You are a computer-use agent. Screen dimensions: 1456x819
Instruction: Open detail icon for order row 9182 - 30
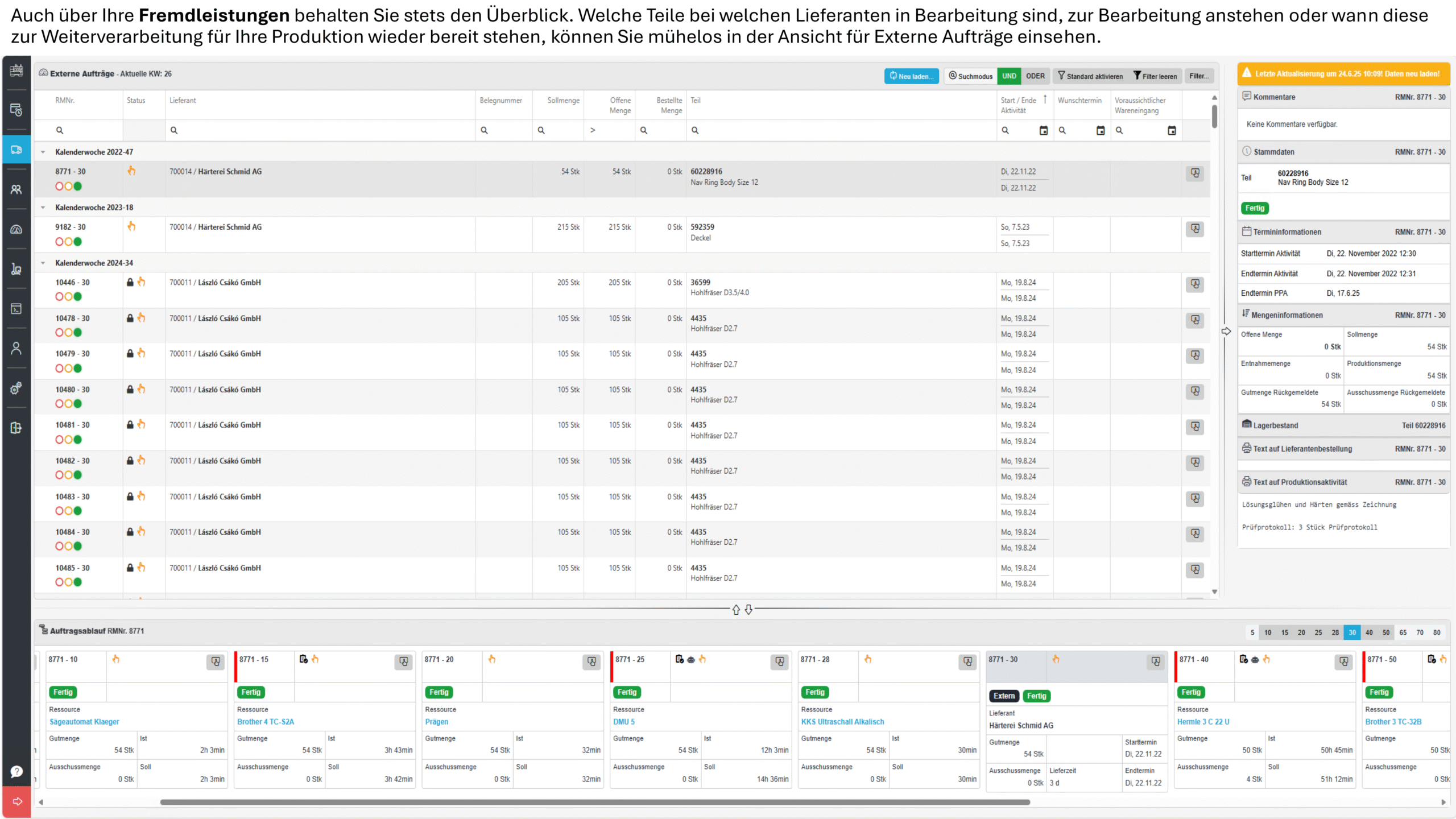[1195, 229]
